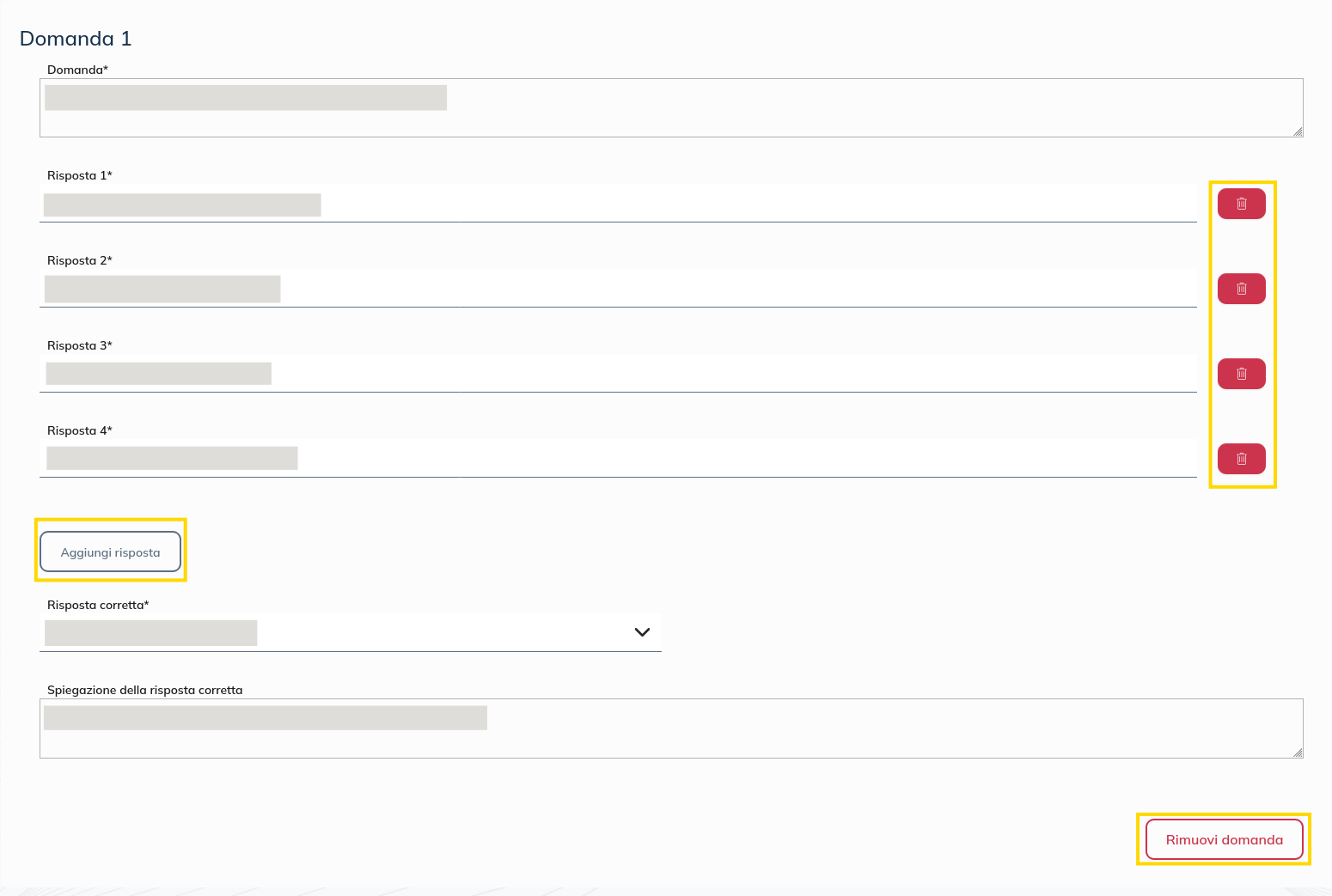
Task: Click the Domanda 1 heading
Action: [75, 39]
